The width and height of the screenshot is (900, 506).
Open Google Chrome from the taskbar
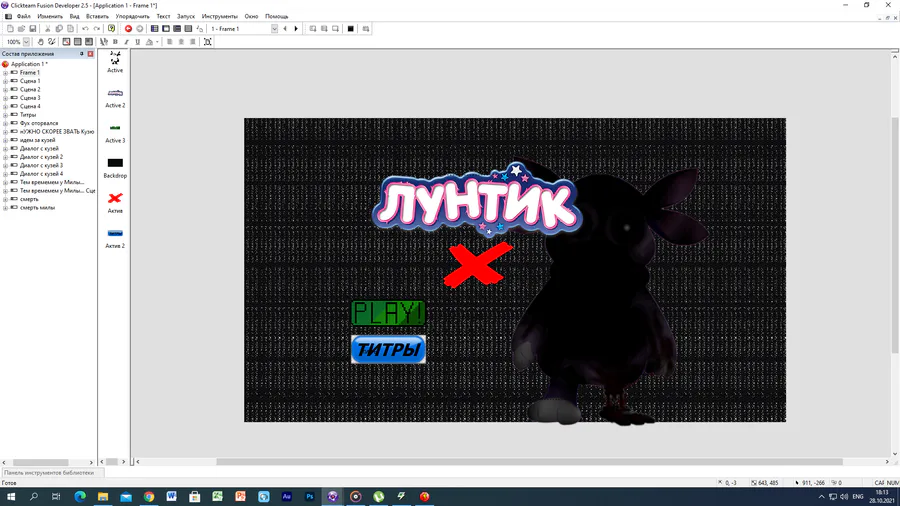149,496
